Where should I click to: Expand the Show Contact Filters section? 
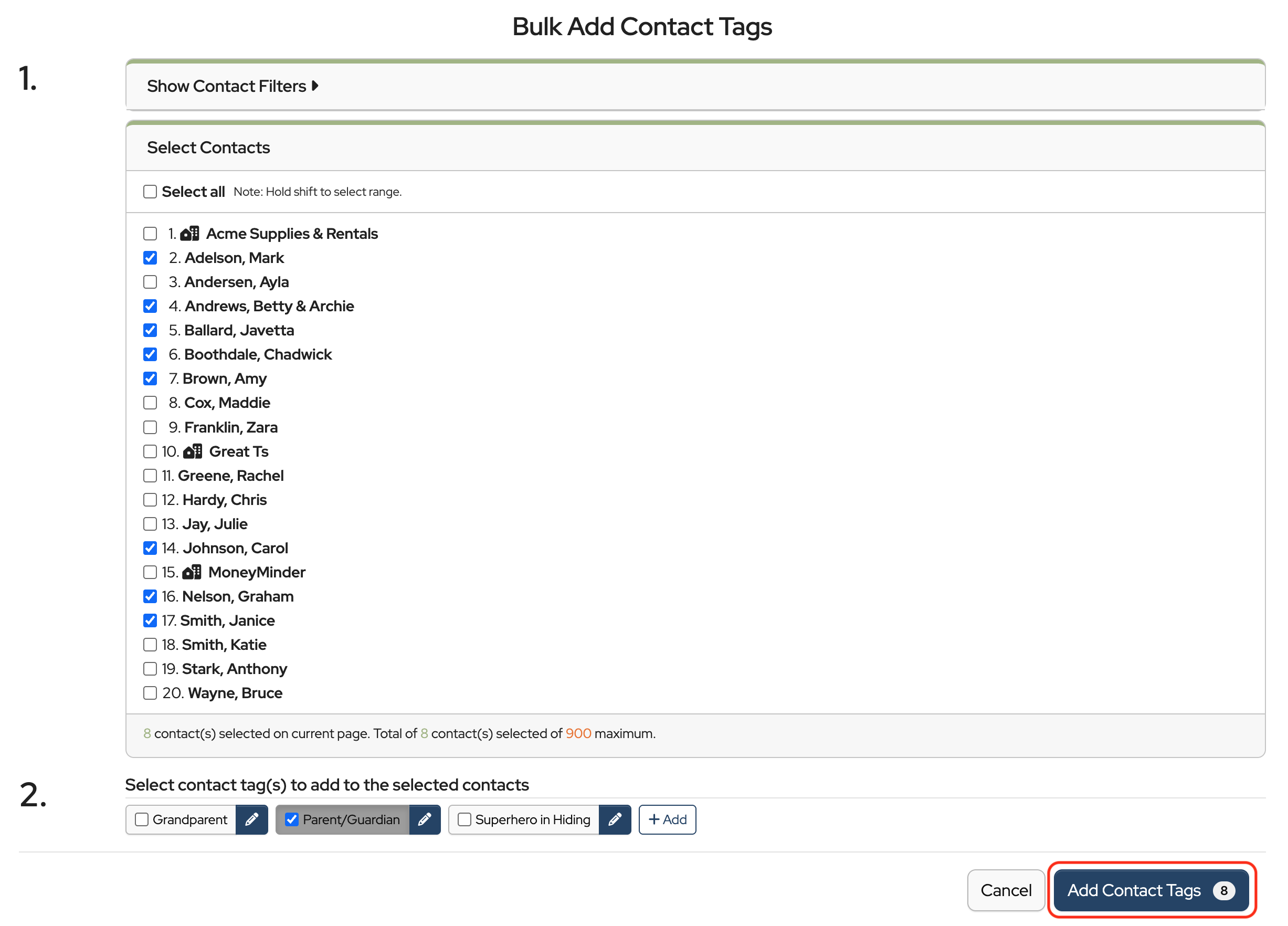[x=227, y=86]
